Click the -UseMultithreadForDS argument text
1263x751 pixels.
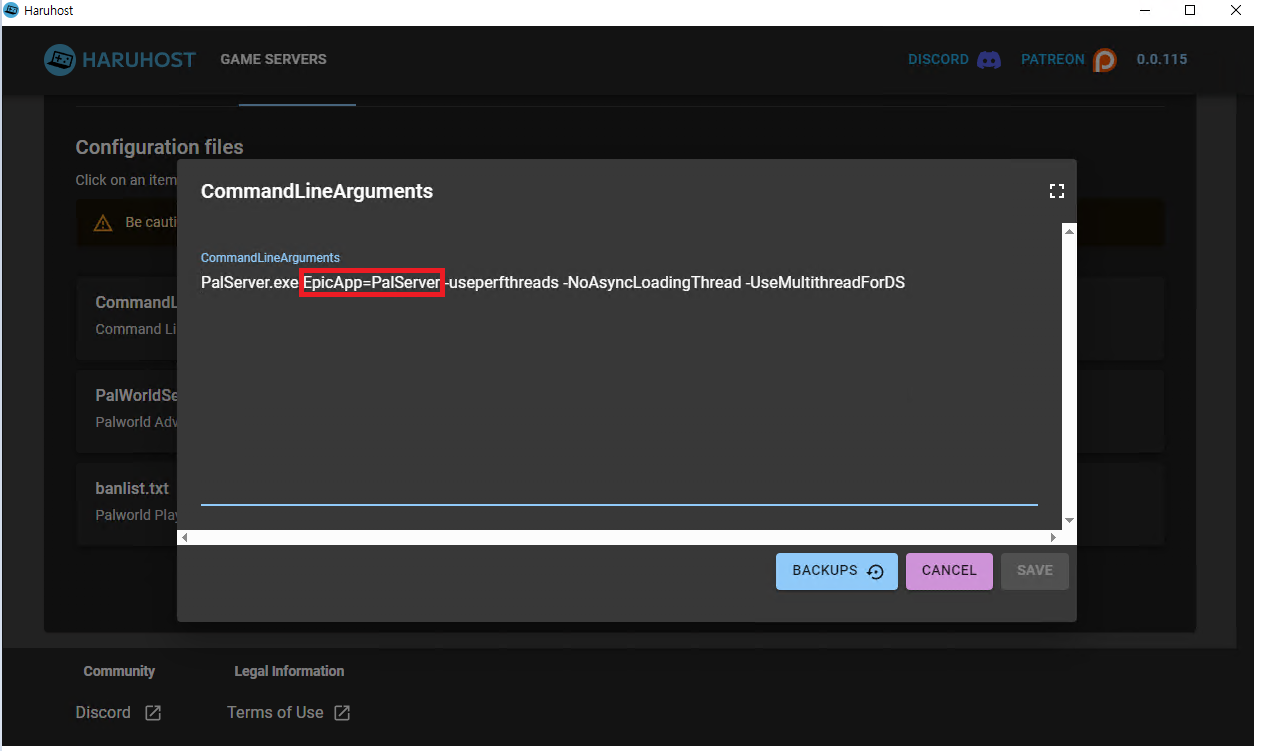(x=825, y=283)
